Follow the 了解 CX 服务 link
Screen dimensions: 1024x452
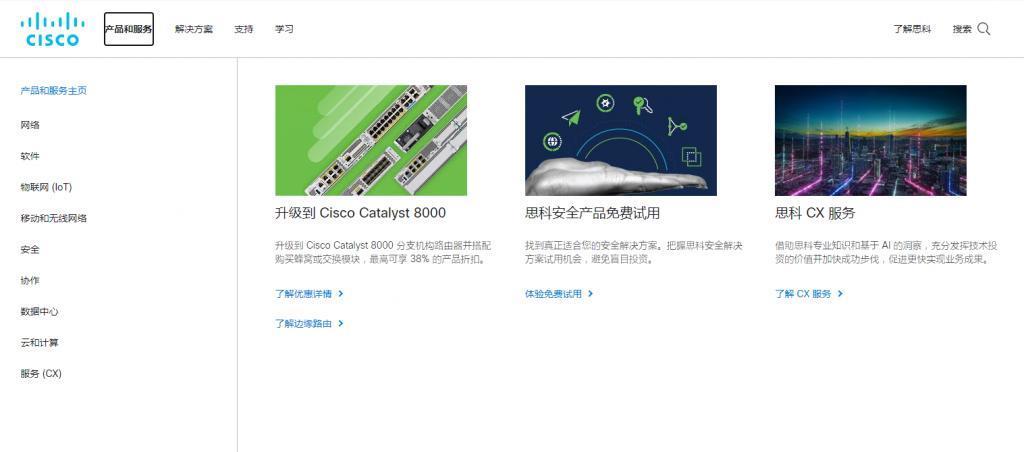[x=803, y=294]
